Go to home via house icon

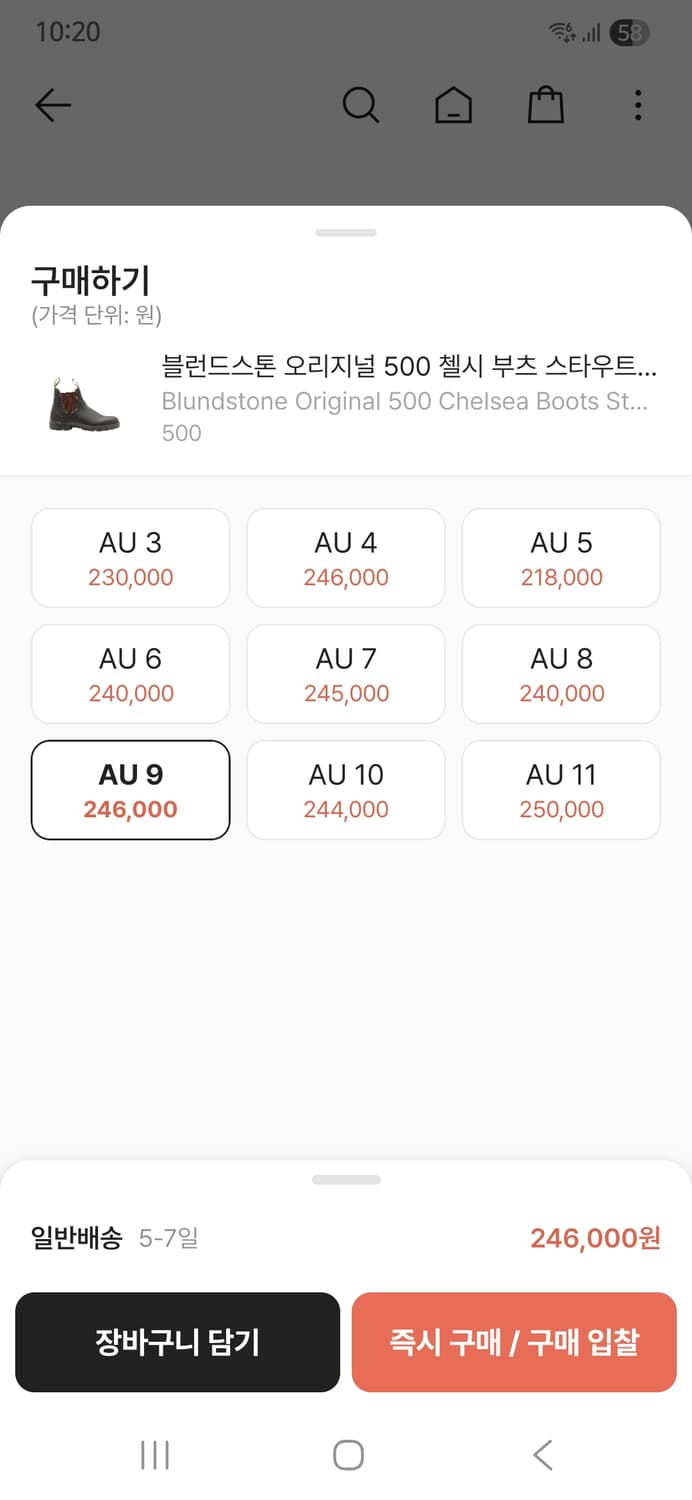[x=453, y=105]
